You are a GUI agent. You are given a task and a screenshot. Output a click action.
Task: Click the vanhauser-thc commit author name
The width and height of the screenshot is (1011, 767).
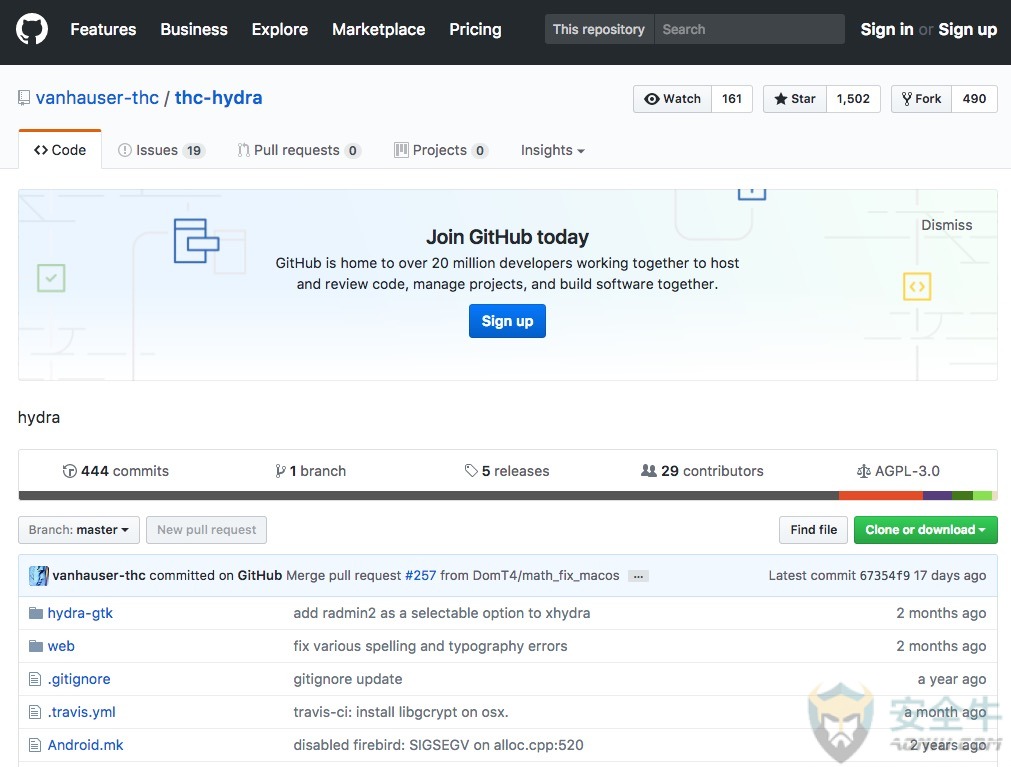coord(99,576)
